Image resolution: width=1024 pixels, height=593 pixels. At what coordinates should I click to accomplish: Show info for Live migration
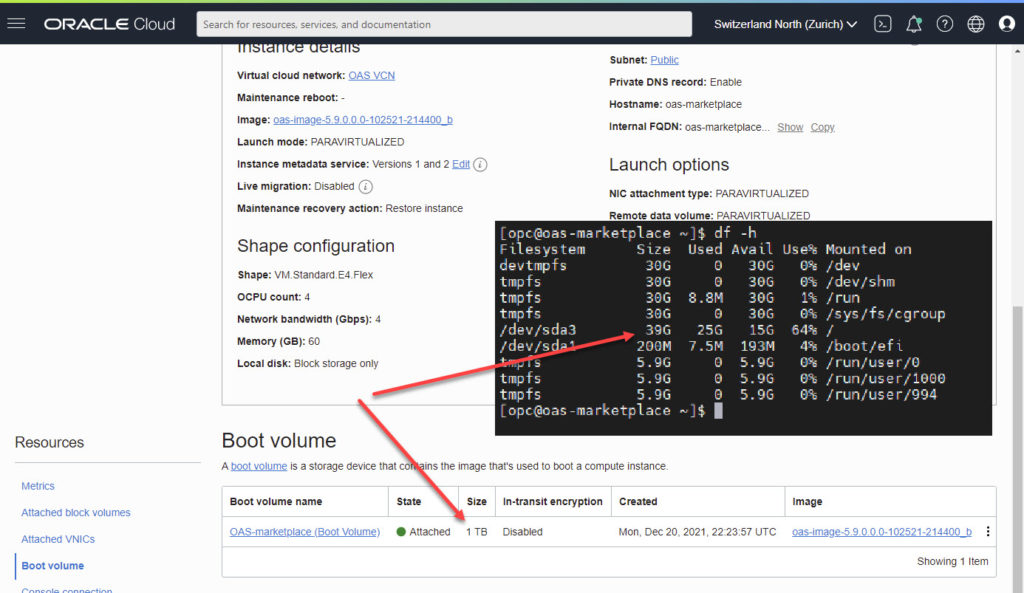[x=366, y=187]
